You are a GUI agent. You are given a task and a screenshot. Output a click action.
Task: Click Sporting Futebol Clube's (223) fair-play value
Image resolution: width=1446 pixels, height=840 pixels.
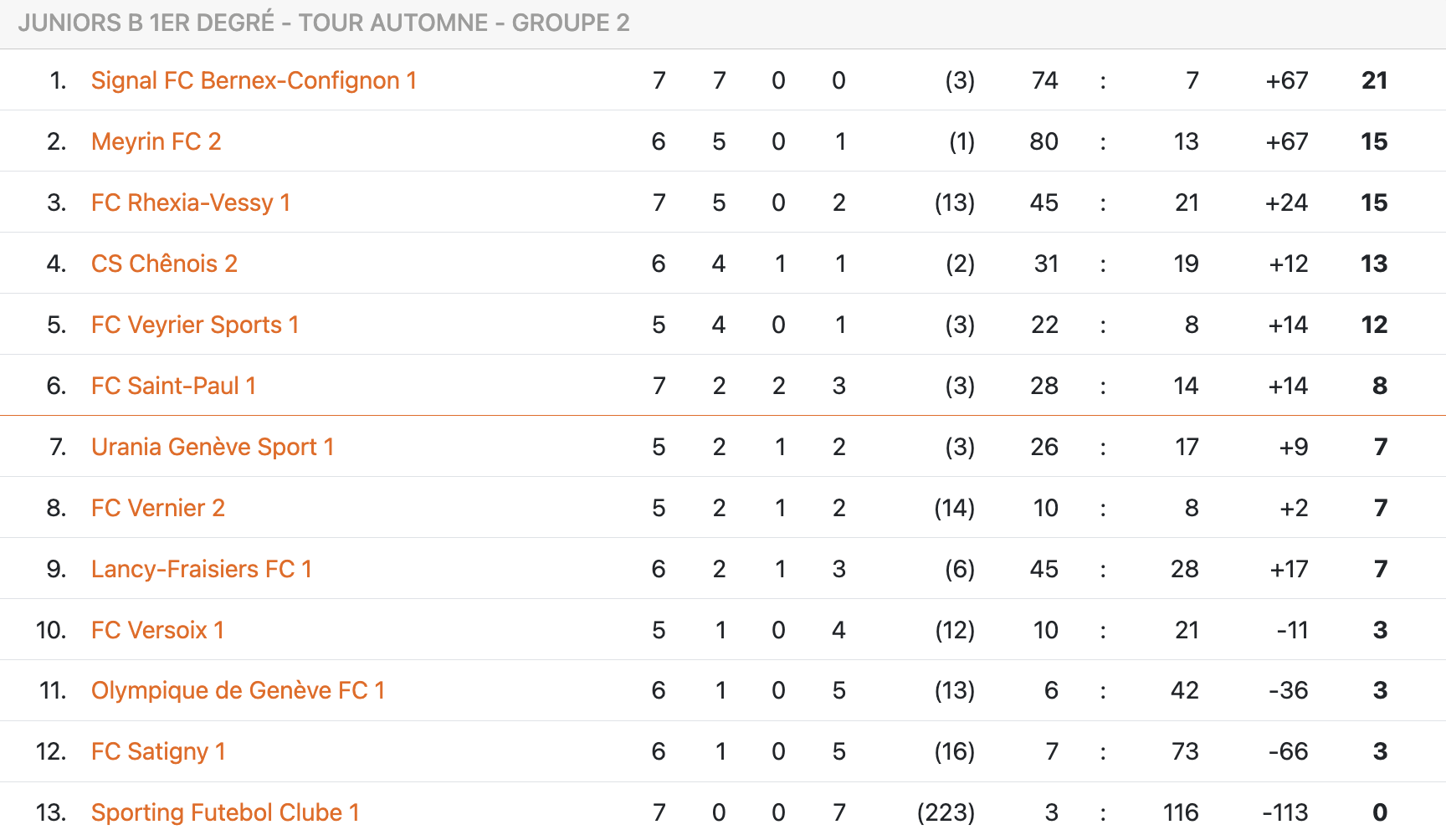pyautogui.click(x=946, y=812)
